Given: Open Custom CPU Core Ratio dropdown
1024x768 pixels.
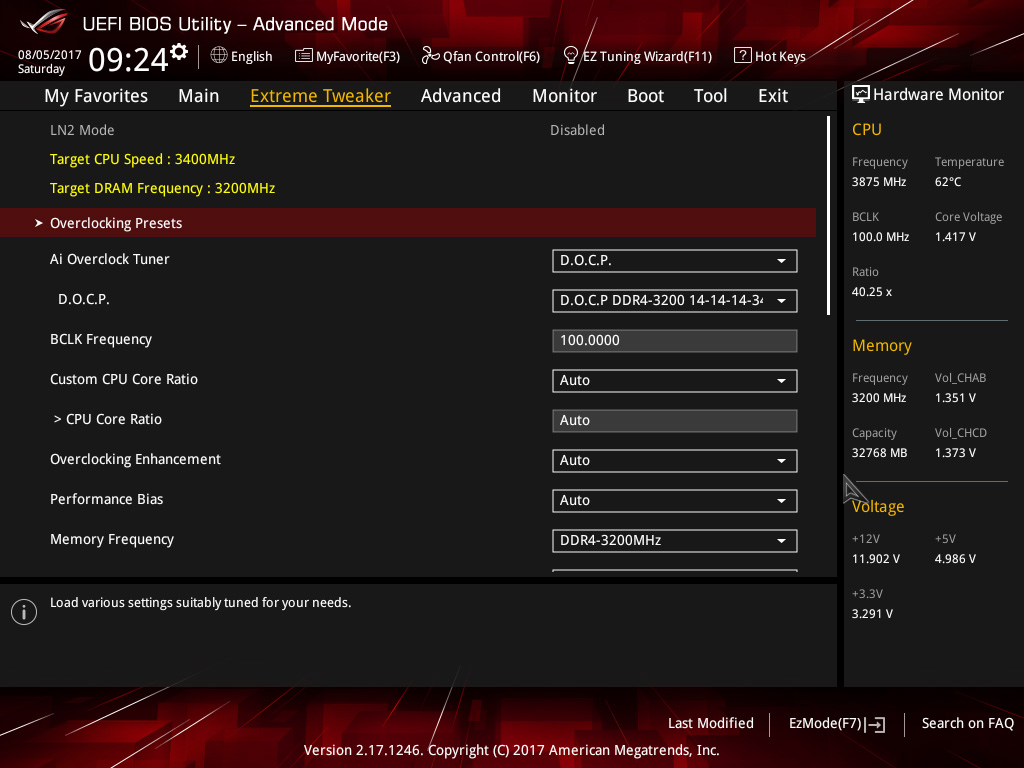Looking at the screenshot, I should (675, 381).
